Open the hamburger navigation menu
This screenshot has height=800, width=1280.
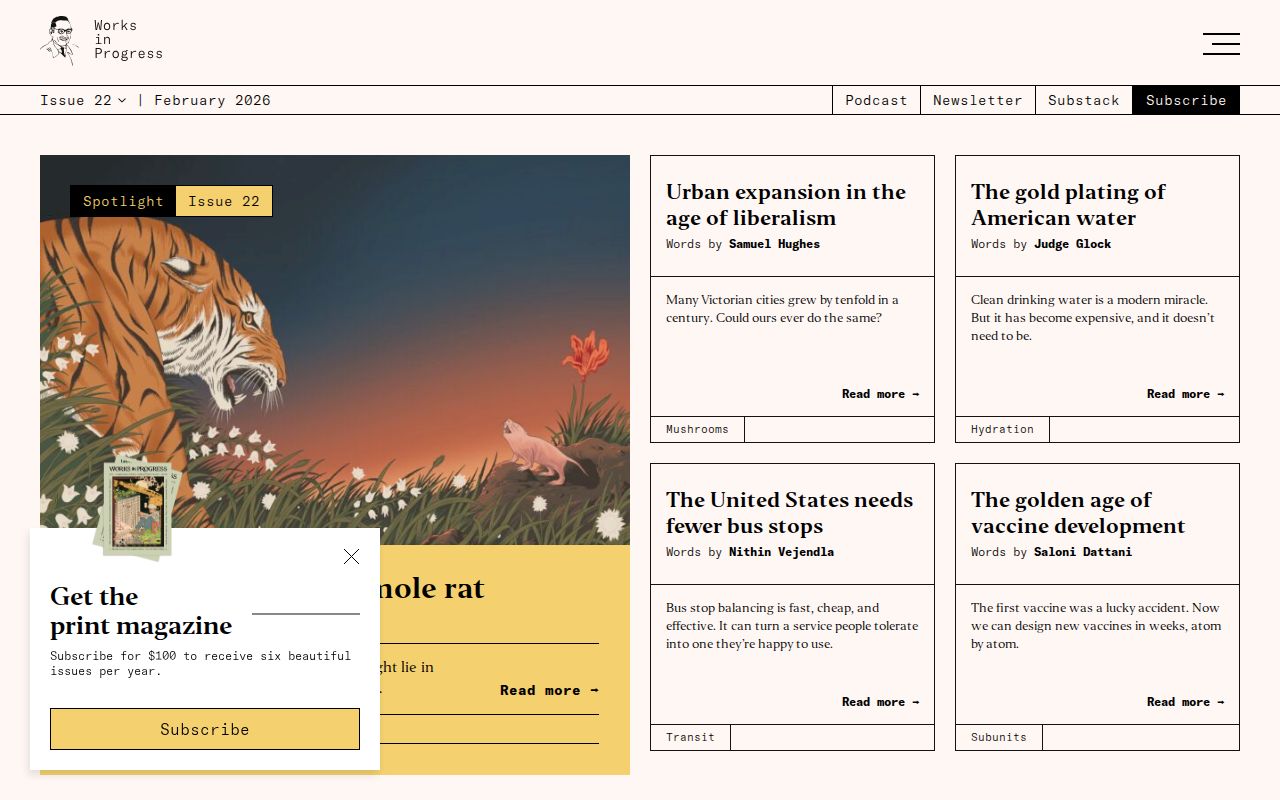(1221, 44)
